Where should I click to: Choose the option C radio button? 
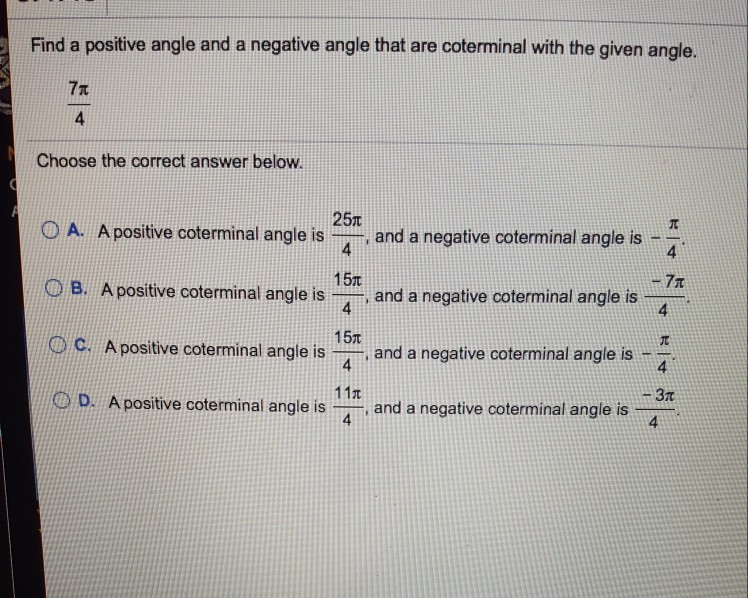point(61,348)
